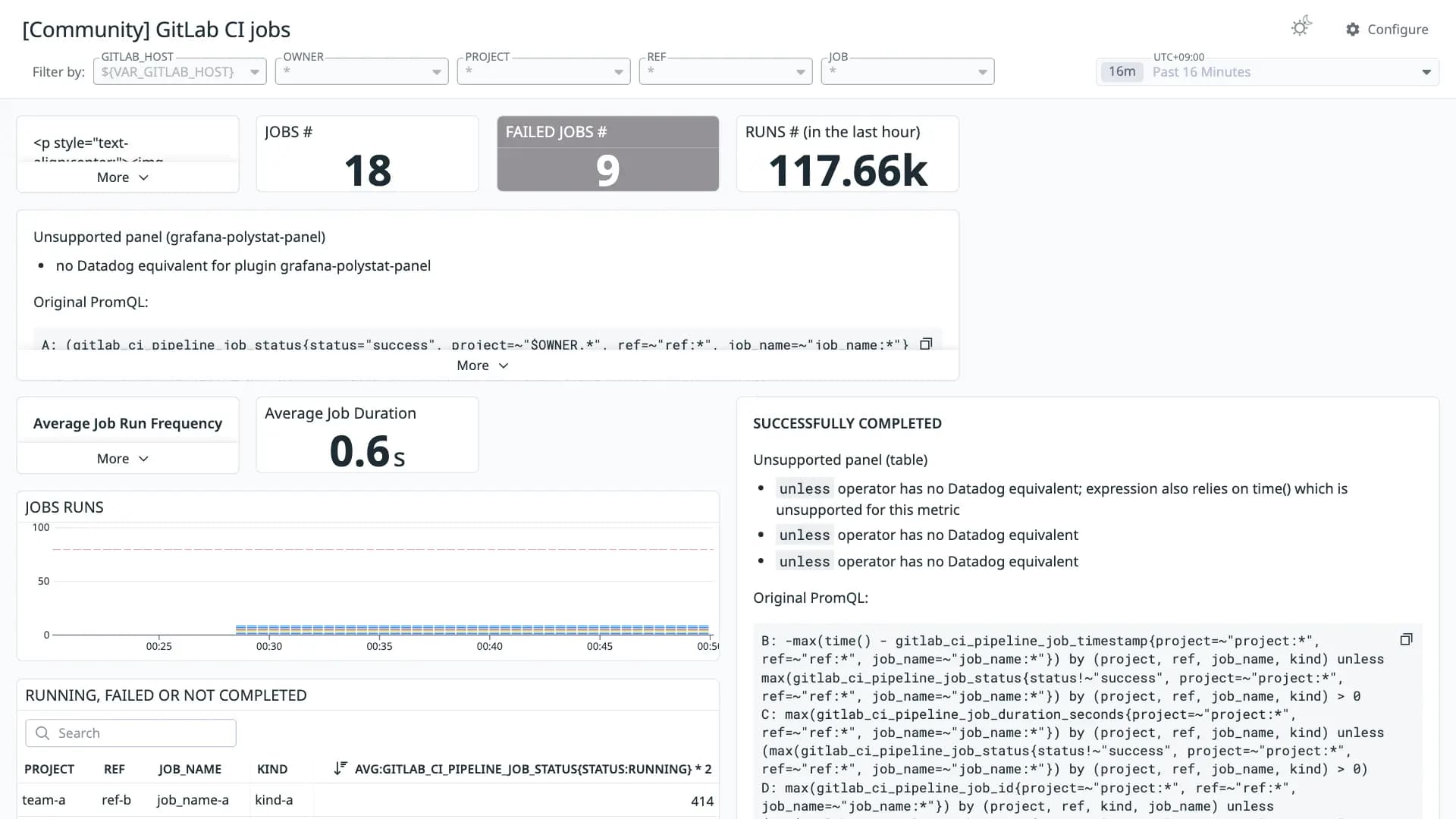
Task: Expand Average Job Run Frequency with More
Action: tap(123, 459)
